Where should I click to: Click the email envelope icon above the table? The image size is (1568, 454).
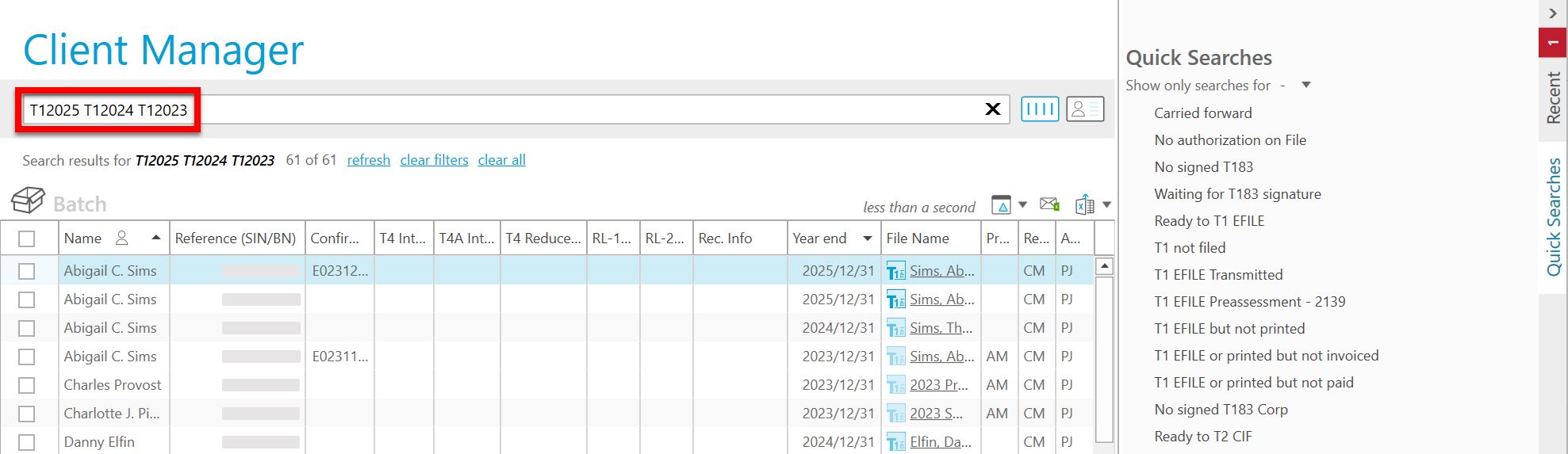coord(1049,204)
